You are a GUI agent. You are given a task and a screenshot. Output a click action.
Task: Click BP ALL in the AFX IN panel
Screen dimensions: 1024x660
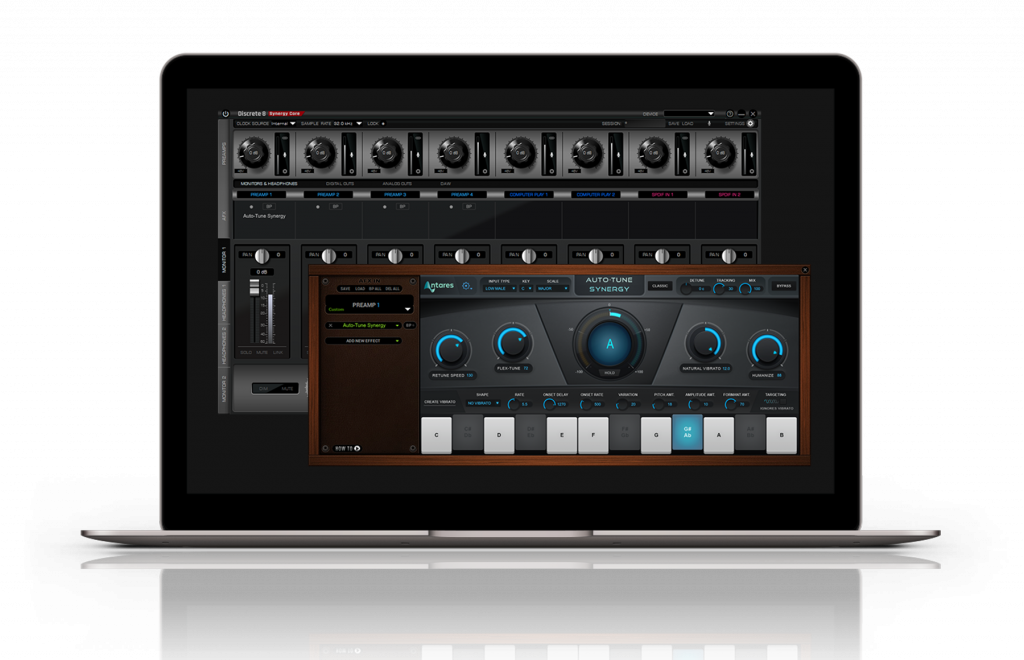tap(373, 288)
